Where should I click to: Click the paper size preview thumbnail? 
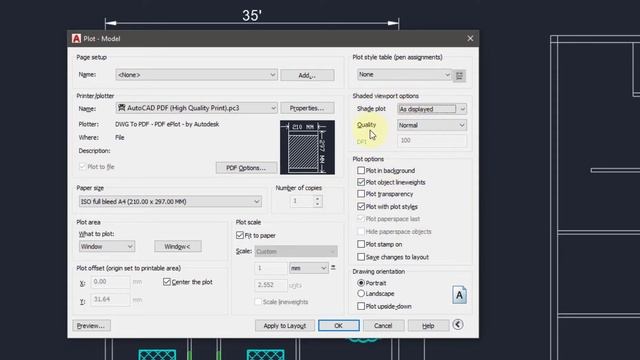[x=307, y=147]
